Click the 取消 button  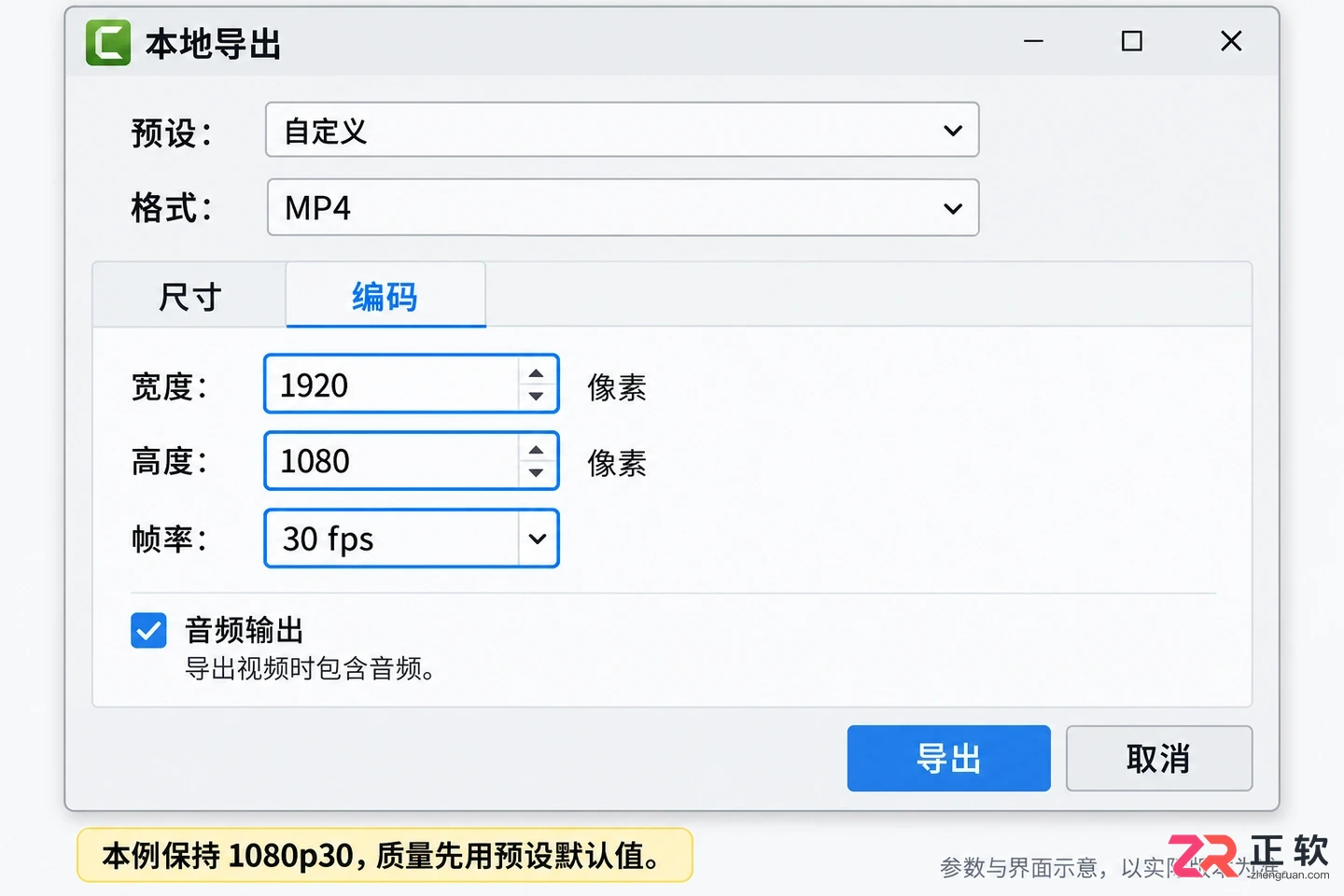(x=1158, y=759)
